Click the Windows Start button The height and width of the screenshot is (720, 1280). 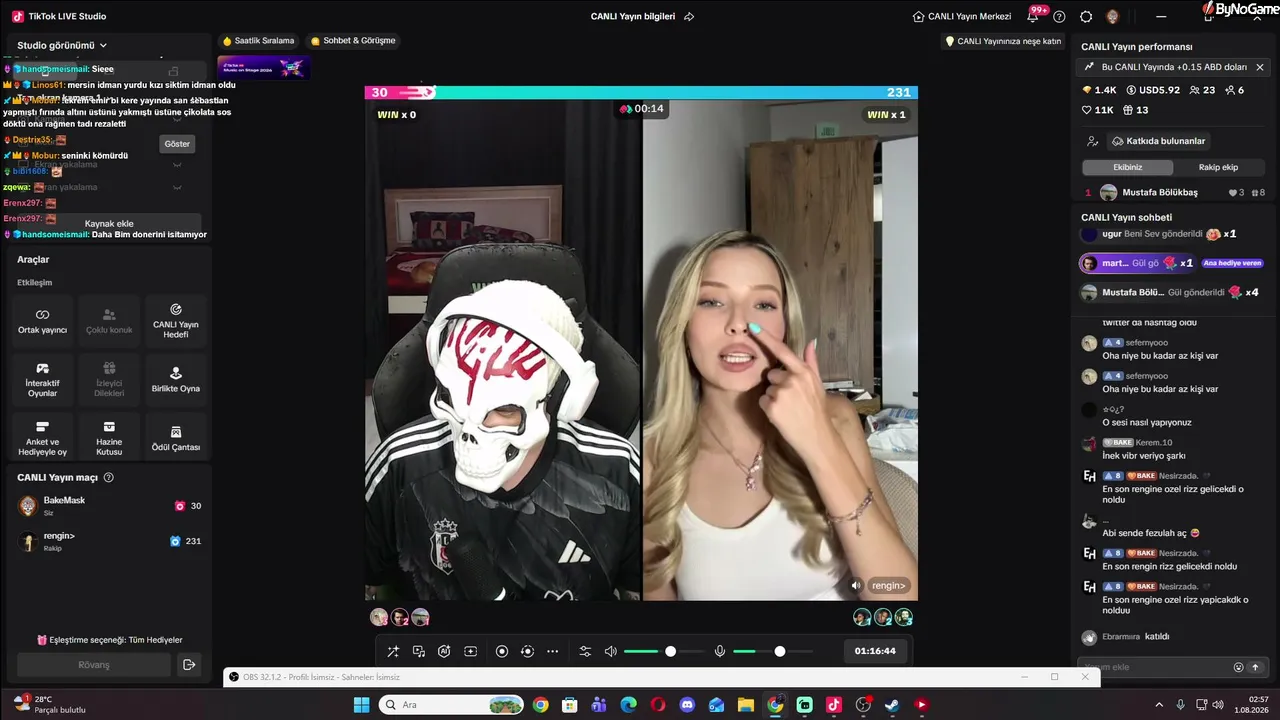tap(361, 705)
